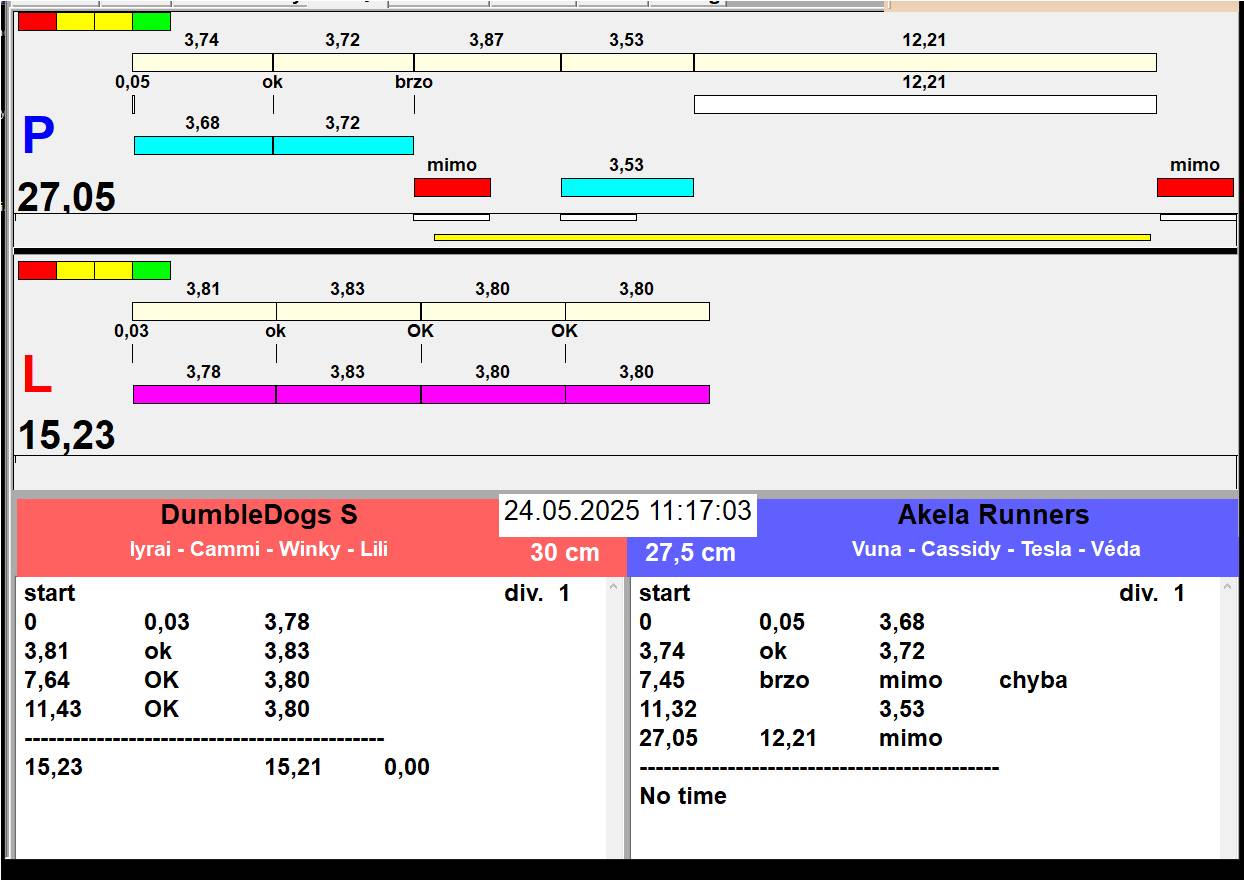Click the green start light in lane P
Screen dimensions: 1244x880
[x=151, y=21]
